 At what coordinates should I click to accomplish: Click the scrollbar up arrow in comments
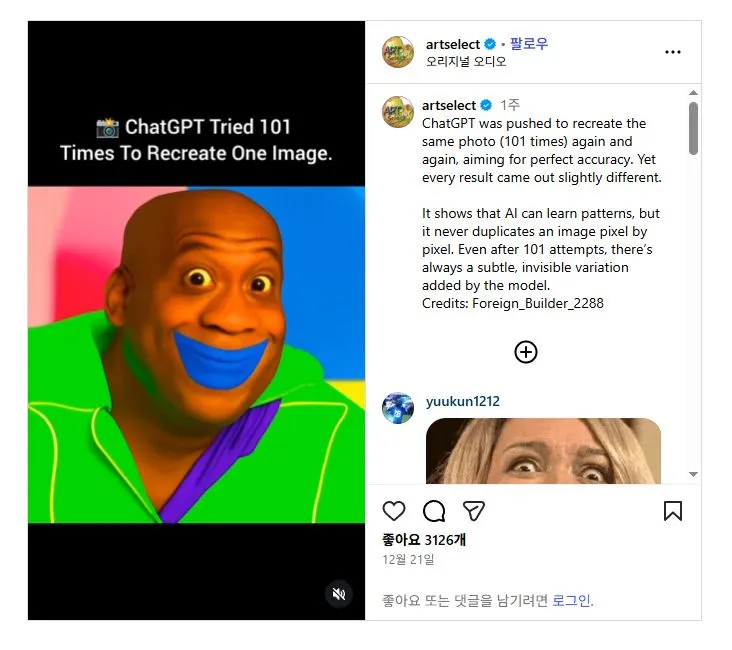pyautogui.click(x=693, y=93)
